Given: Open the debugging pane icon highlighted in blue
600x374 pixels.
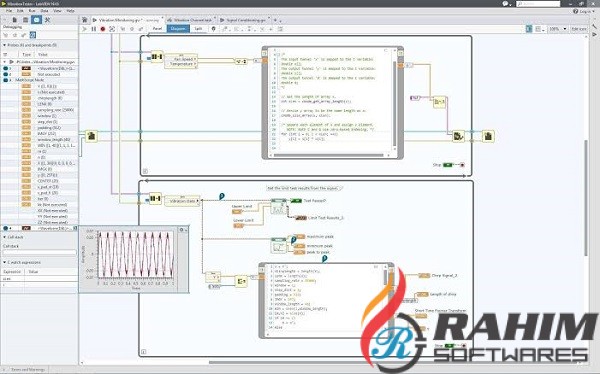Looking at the screenshot, I should (36, 20).
